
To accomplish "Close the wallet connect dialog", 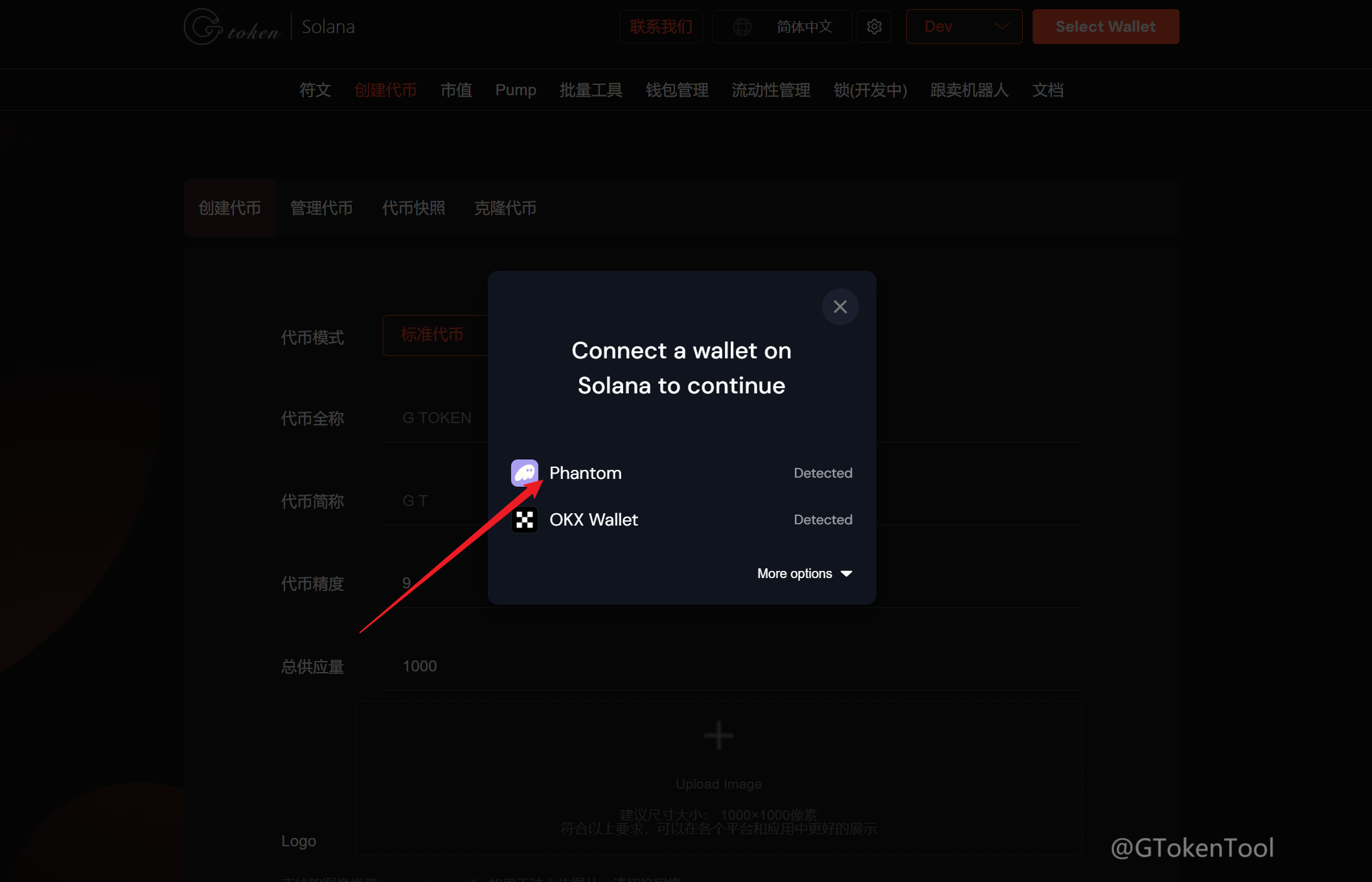I will (x=840, y=307).
